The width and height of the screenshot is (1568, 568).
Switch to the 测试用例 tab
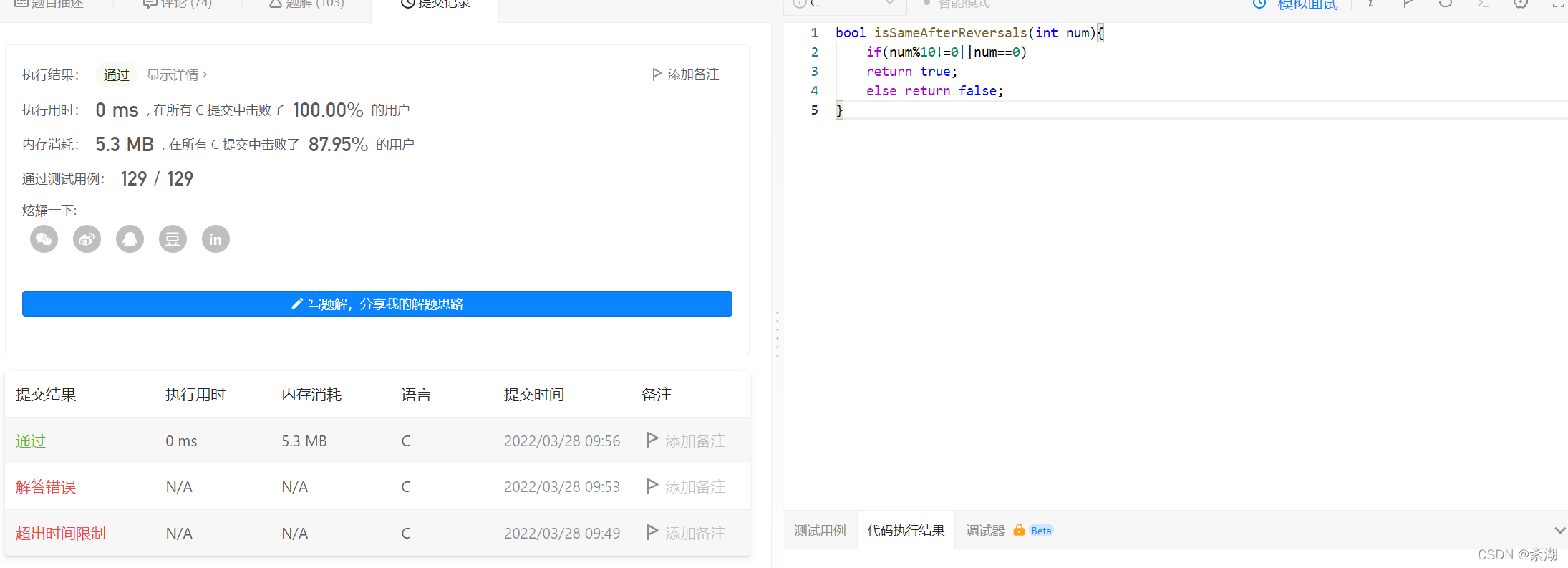tap(820, 531)
